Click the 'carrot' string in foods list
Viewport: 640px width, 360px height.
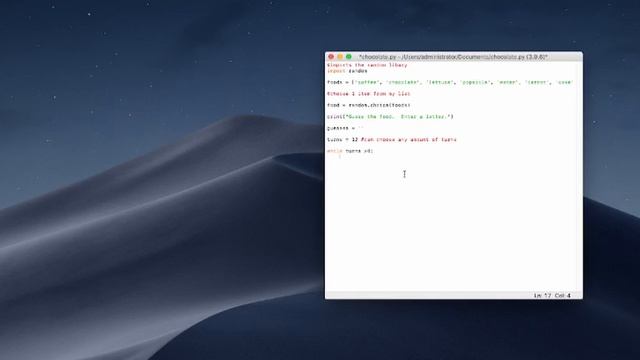coord(536,82)
